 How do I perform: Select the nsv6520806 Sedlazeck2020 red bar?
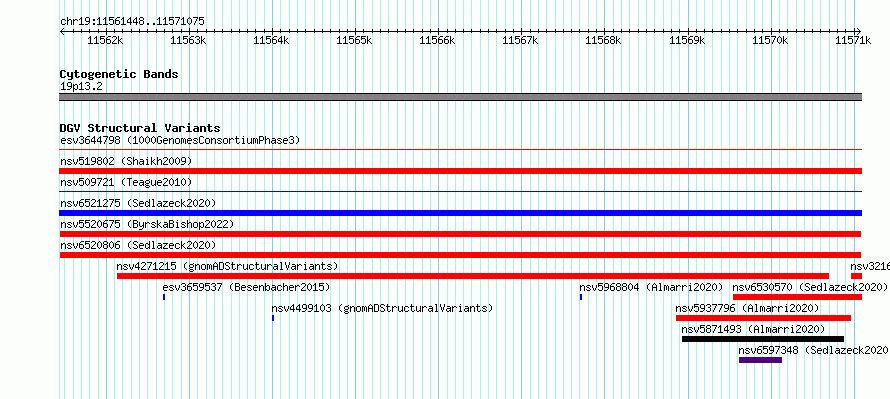pyautogui.click(x=460, y=255)
